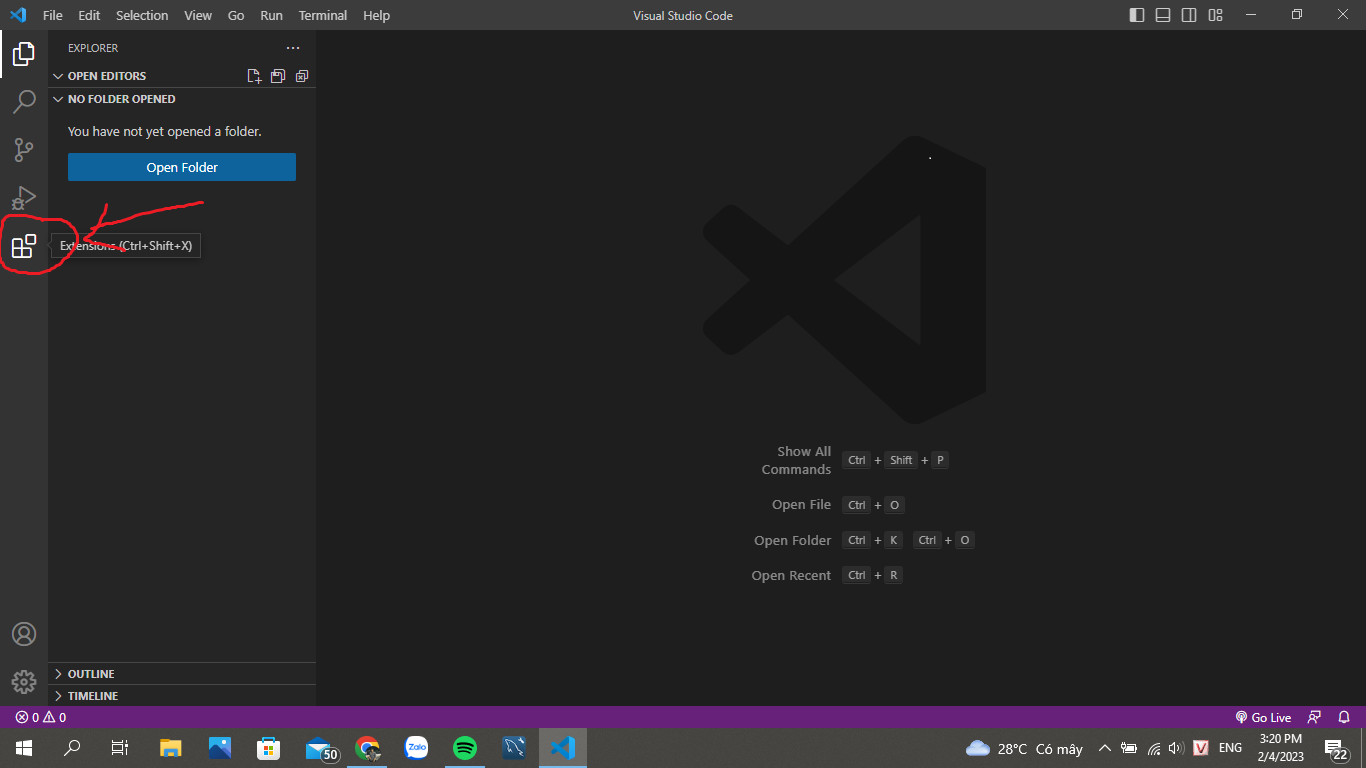Open the Source Control view
The height and width of the screenshot is (768, 1366).
pyautogui.click(x=24, y=150)
